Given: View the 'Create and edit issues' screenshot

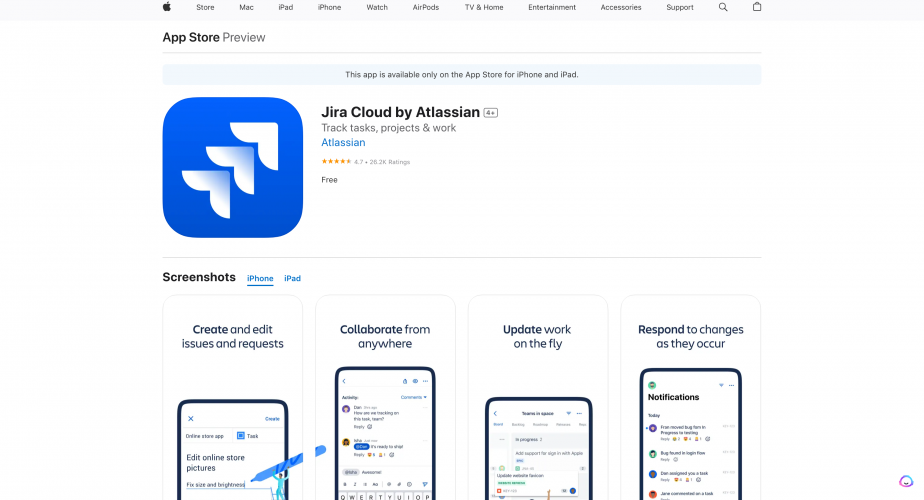Looking at the screenshot, I should [x=233, y=397].
